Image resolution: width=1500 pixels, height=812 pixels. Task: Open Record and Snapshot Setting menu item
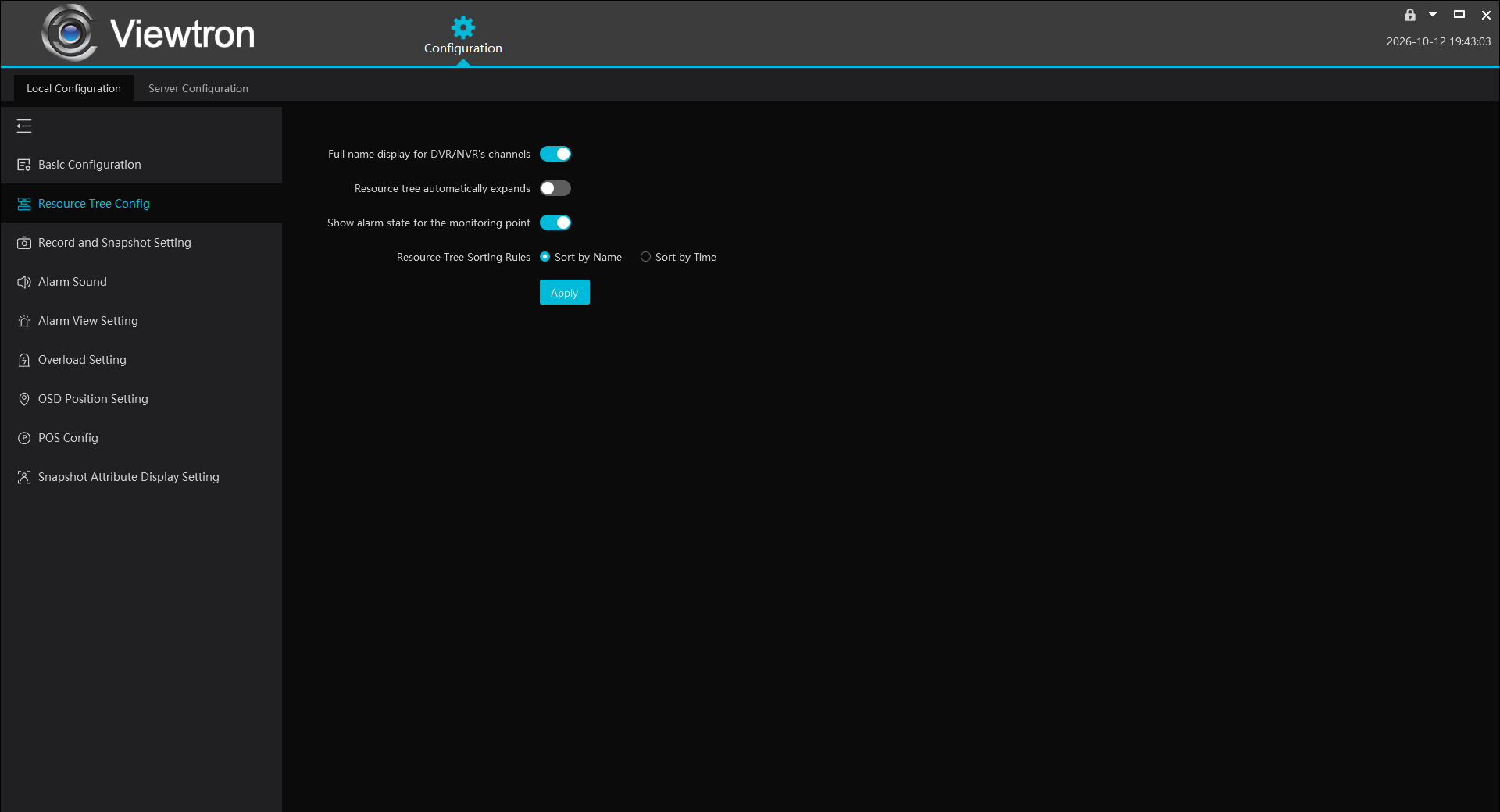(x=141, y=243)
